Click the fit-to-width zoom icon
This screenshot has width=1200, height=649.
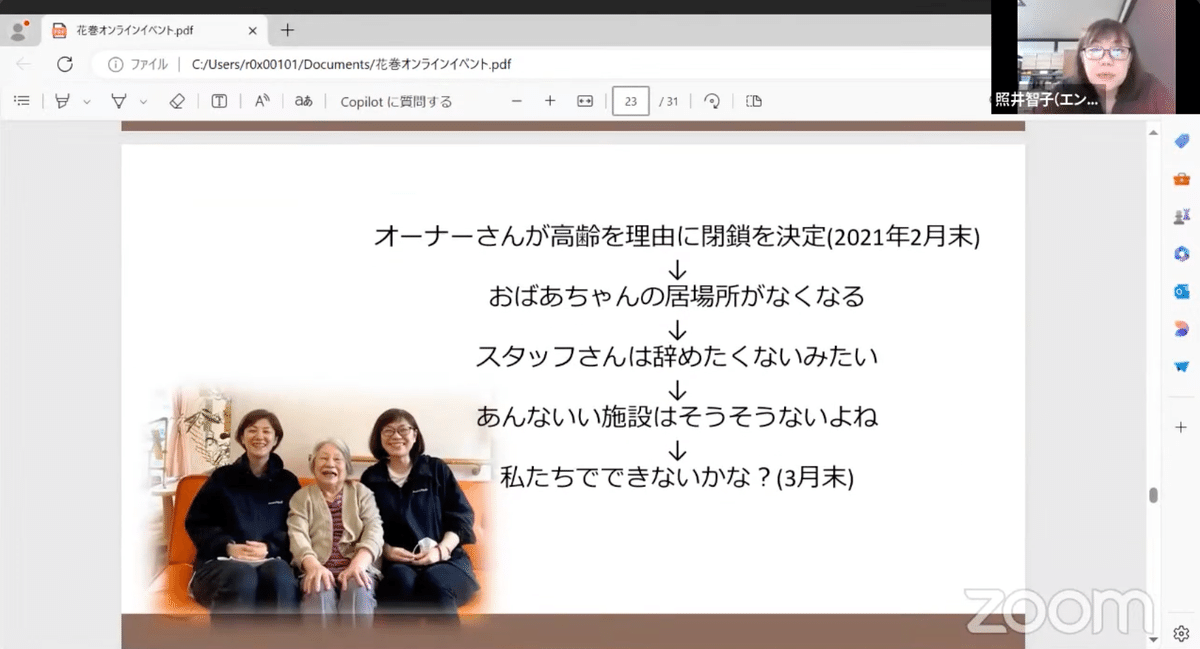tap(586, 101)
